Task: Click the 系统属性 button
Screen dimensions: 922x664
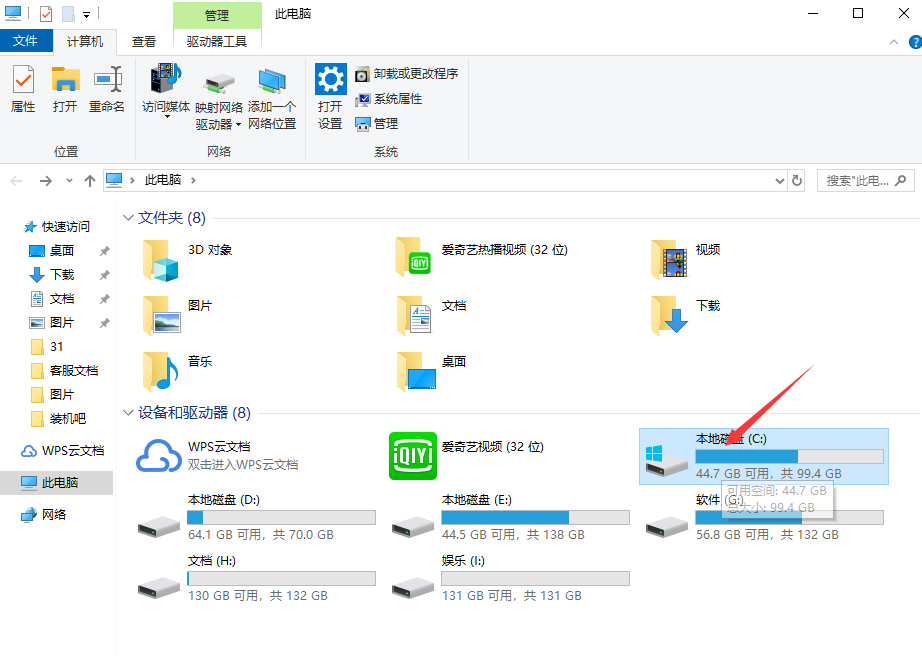Action: [389, 99]
